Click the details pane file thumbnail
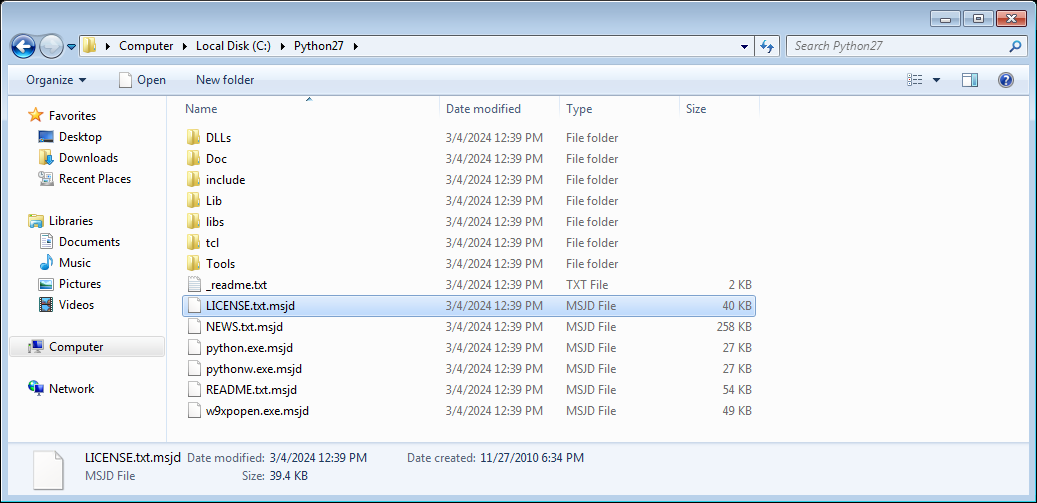The image size is (1037, 503). pos(49,470)
